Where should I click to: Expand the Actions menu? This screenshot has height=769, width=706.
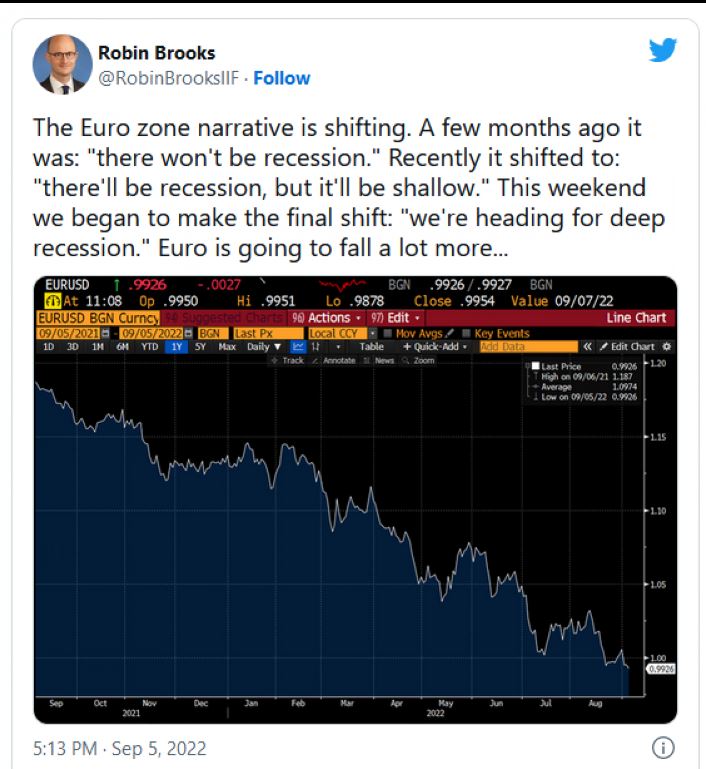point(327,318)
